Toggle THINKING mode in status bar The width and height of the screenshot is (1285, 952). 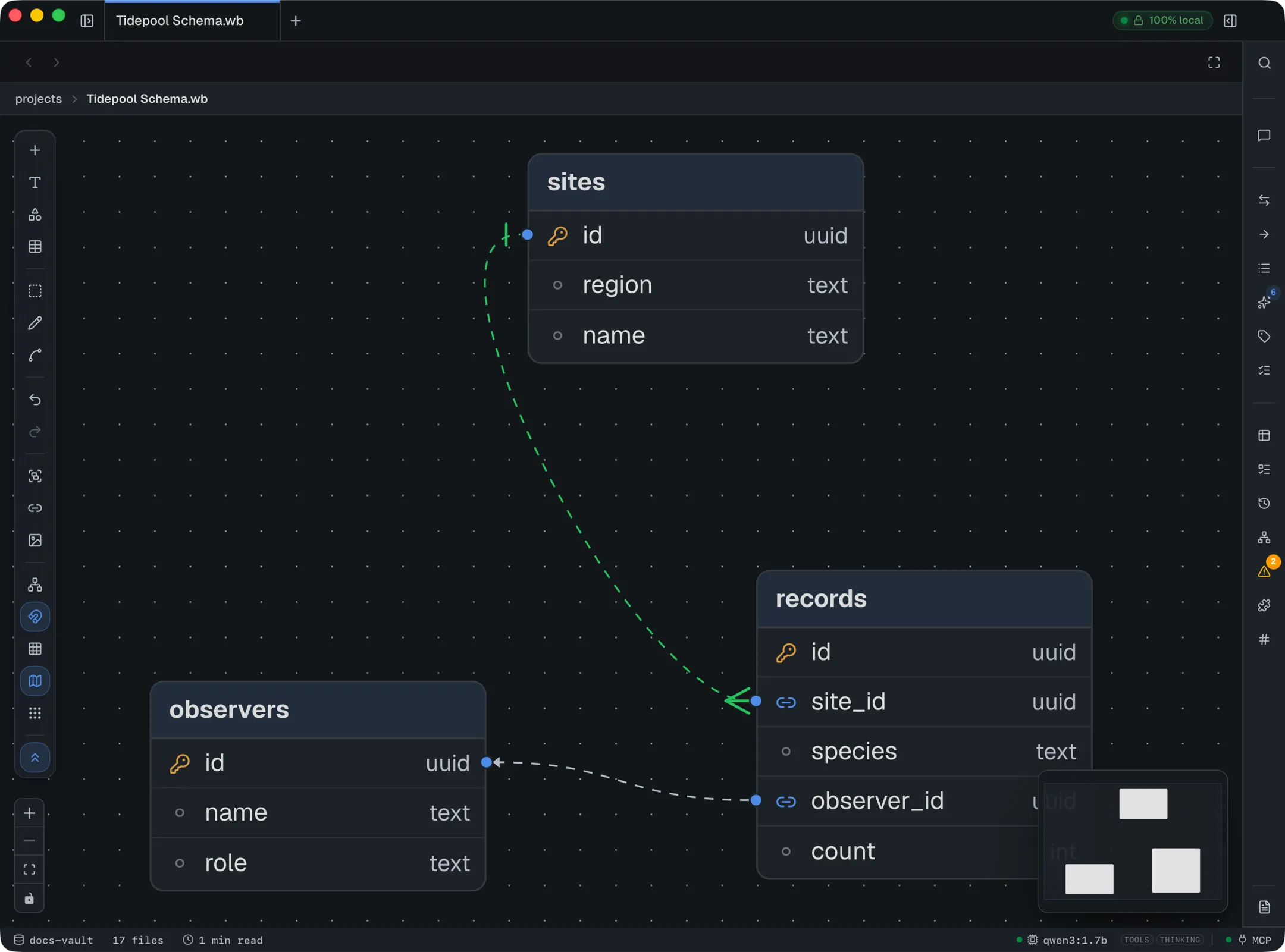pyautogui.click(x=1180, y=940)
